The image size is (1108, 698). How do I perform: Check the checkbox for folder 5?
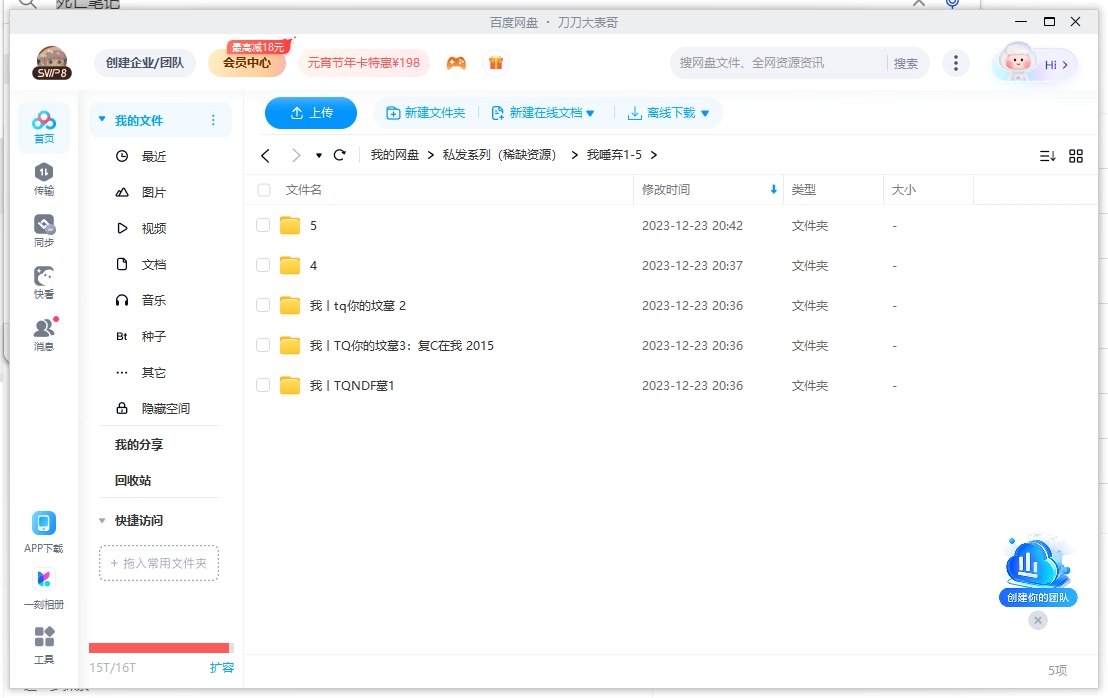click(x=262, y=225)
